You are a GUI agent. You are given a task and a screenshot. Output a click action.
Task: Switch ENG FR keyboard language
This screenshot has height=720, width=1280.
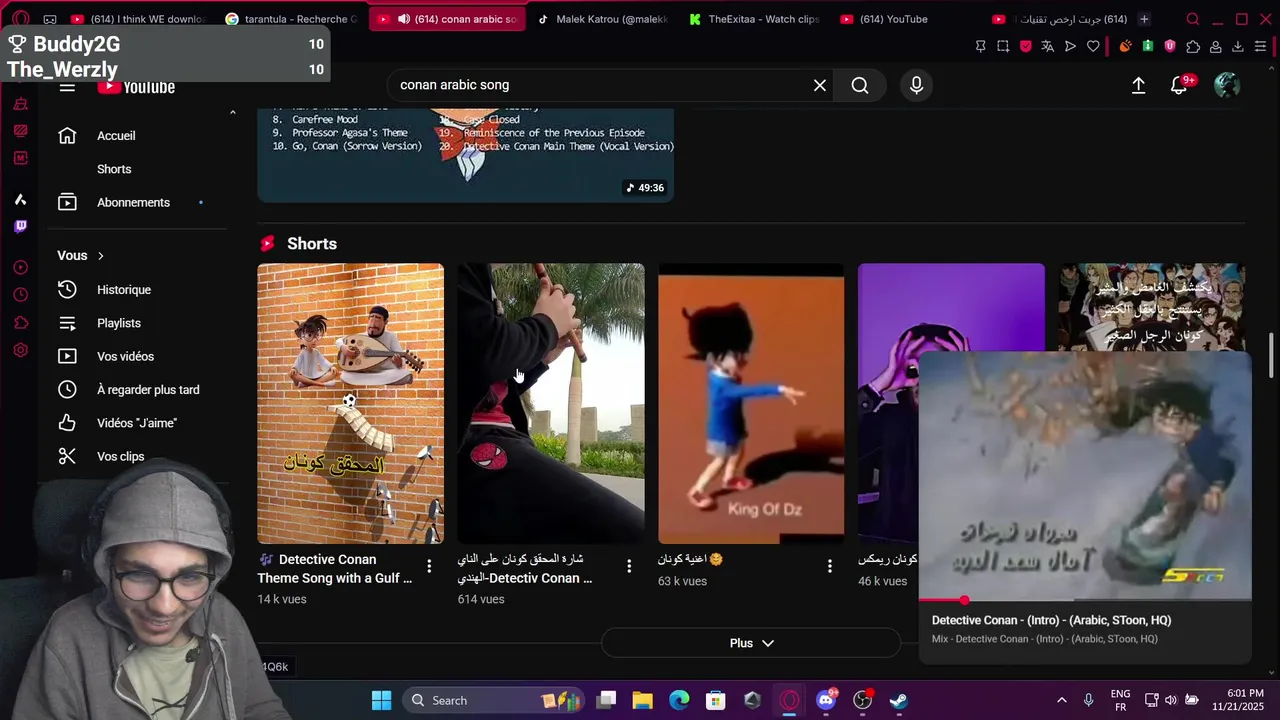(1120, 700)
